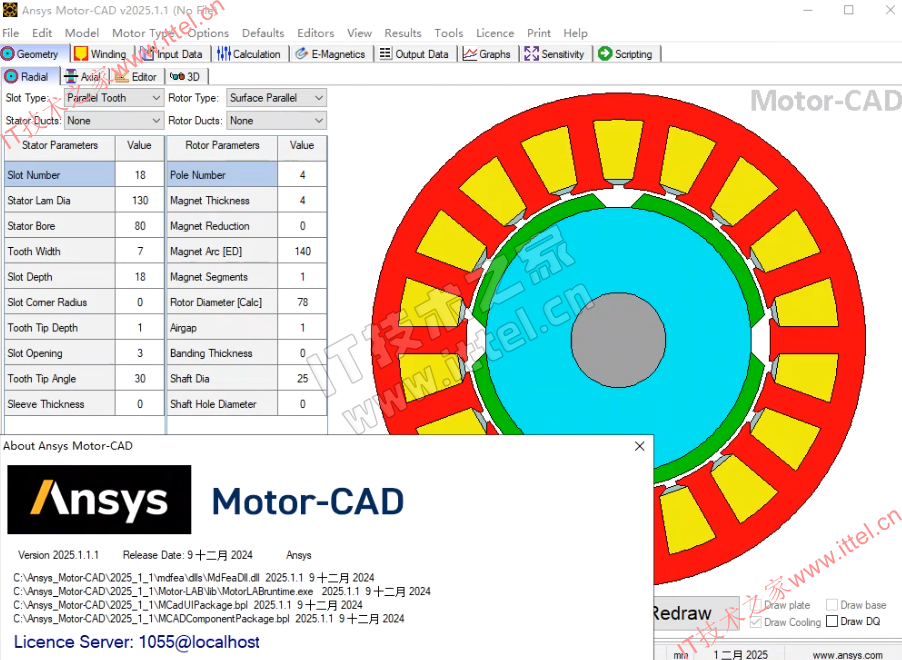
Task: Open the Editors menu
Action: tap(316, 33)
